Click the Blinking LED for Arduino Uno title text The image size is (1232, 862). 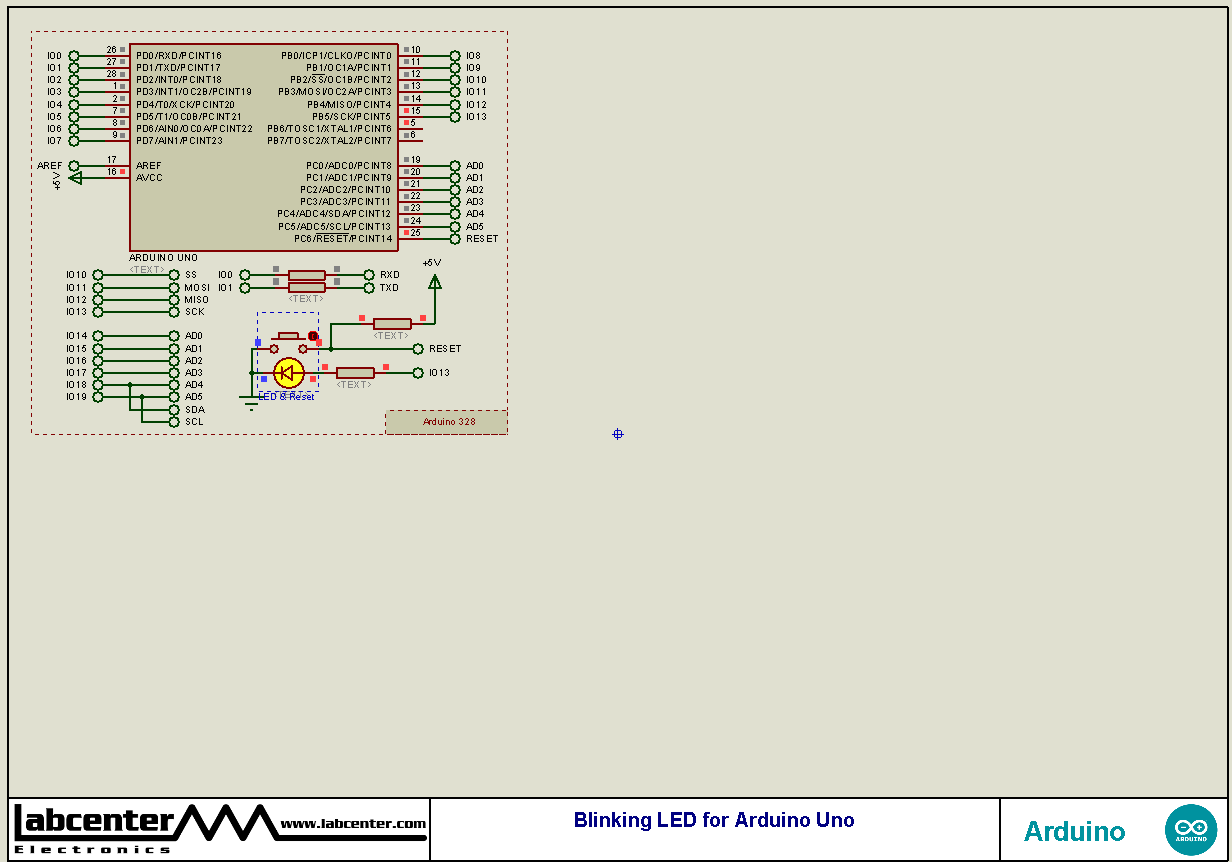pyautogui.click(x=714, y=820)
